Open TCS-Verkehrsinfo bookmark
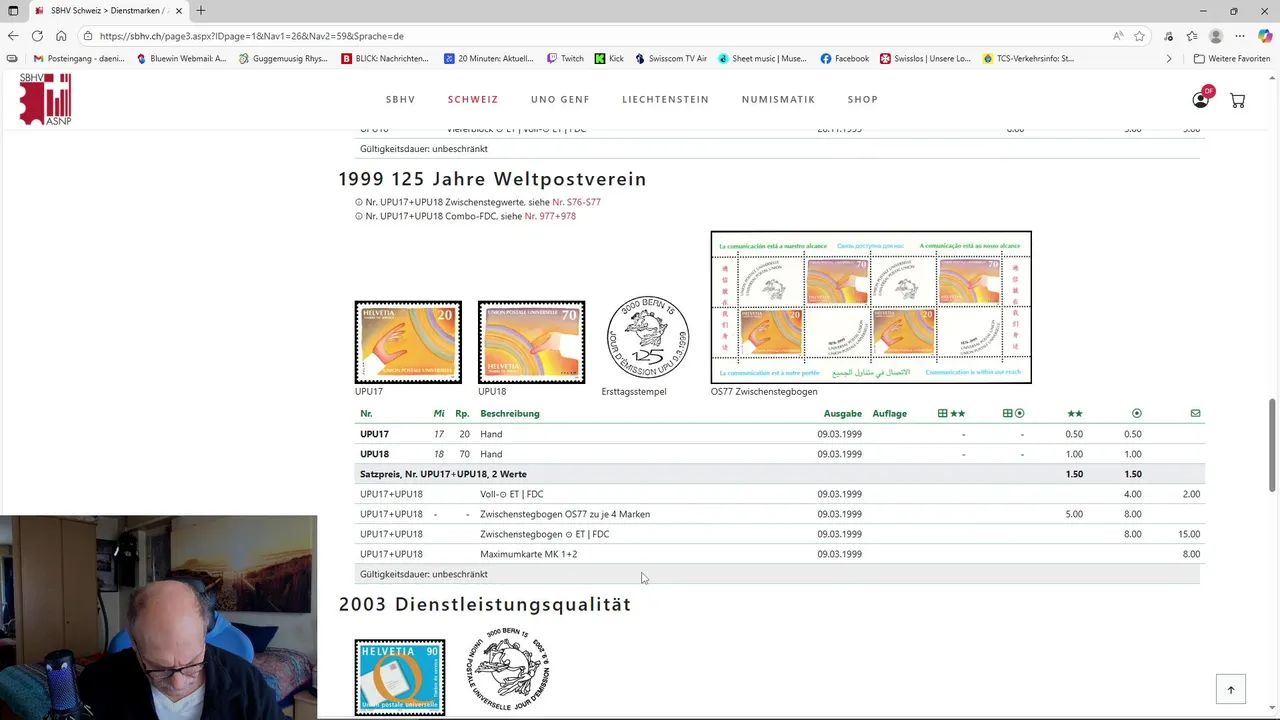1280x720 pixels. pos(1028,59)
